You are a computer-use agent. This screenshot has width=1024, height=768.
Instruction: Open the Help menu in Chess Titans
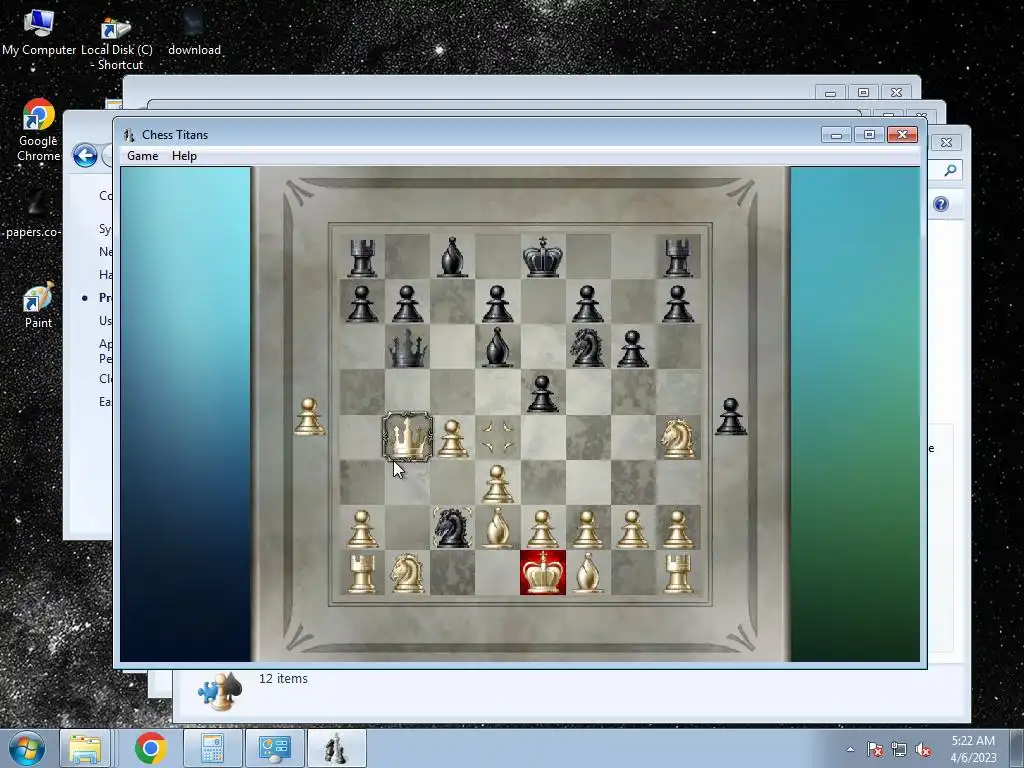pos(184,156)
